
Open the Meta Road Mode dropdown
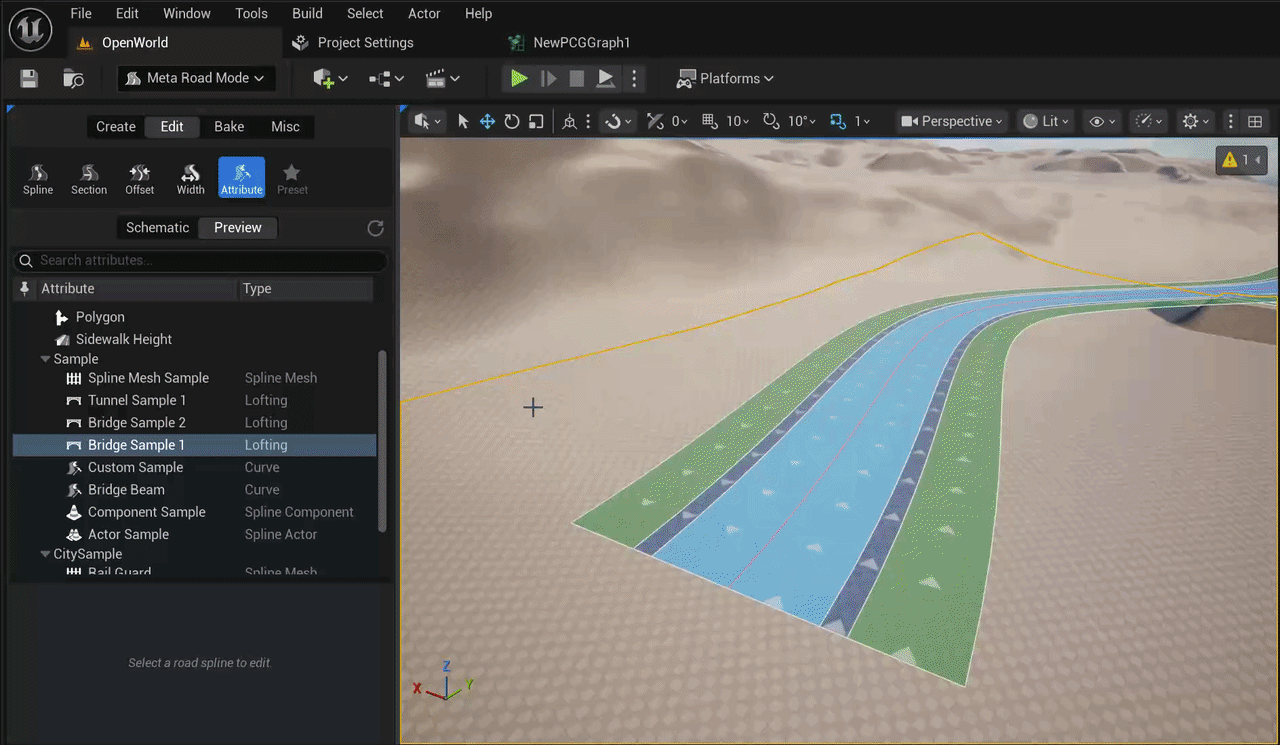(196, 78)
